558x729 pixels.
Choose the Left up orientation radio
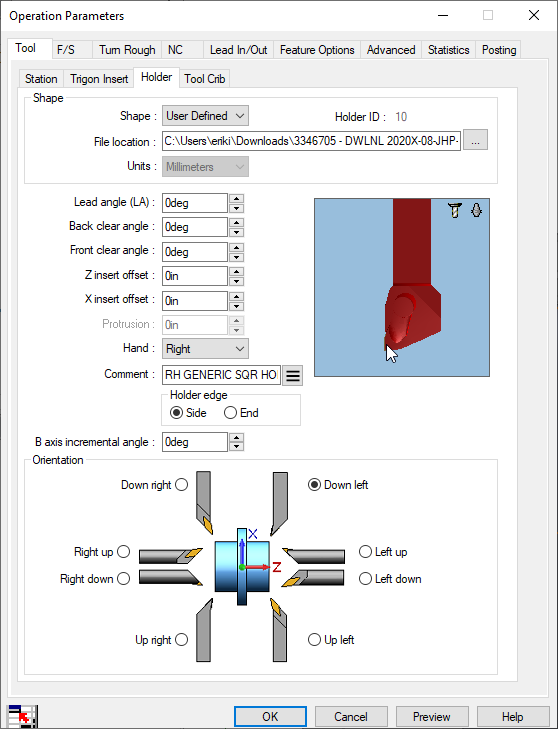tap(365, 552)
